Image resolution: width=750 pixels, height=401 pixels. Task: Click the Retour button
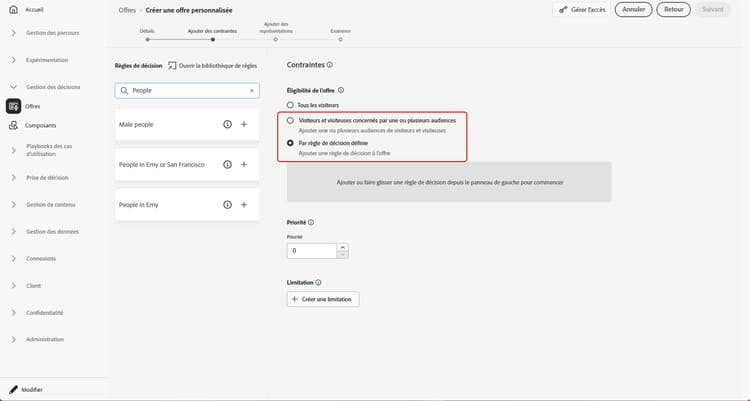point(673,10)
